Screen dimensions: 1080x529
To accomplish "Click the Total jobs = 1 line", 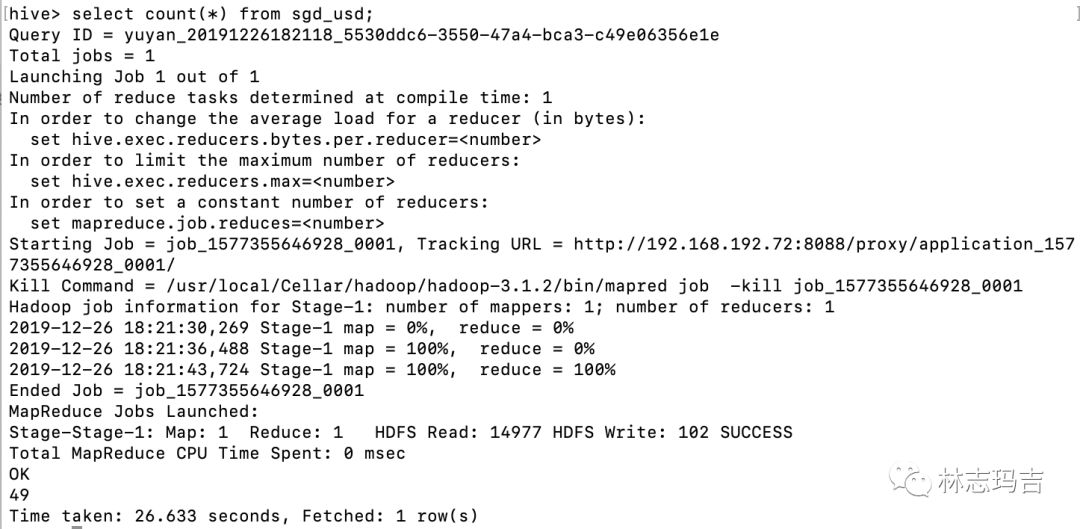I will (82, 56).
